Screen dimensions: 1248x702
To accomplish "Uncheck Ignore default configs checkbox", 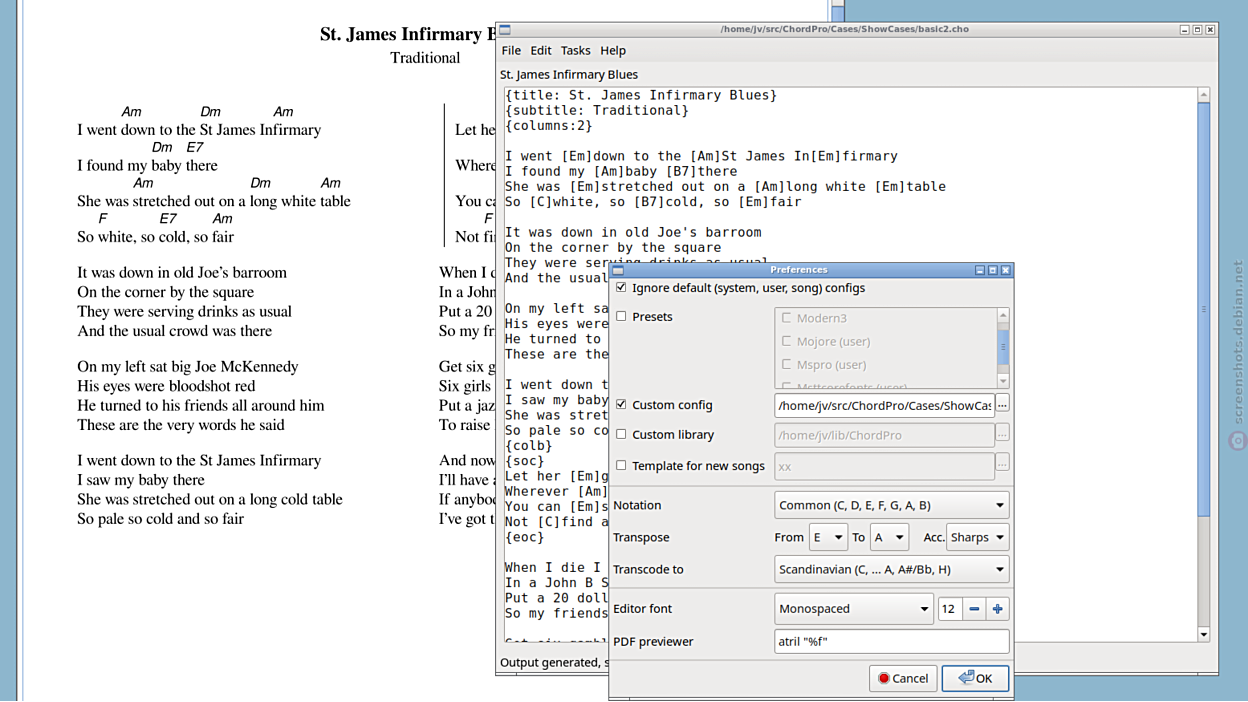I will point(621,288).
